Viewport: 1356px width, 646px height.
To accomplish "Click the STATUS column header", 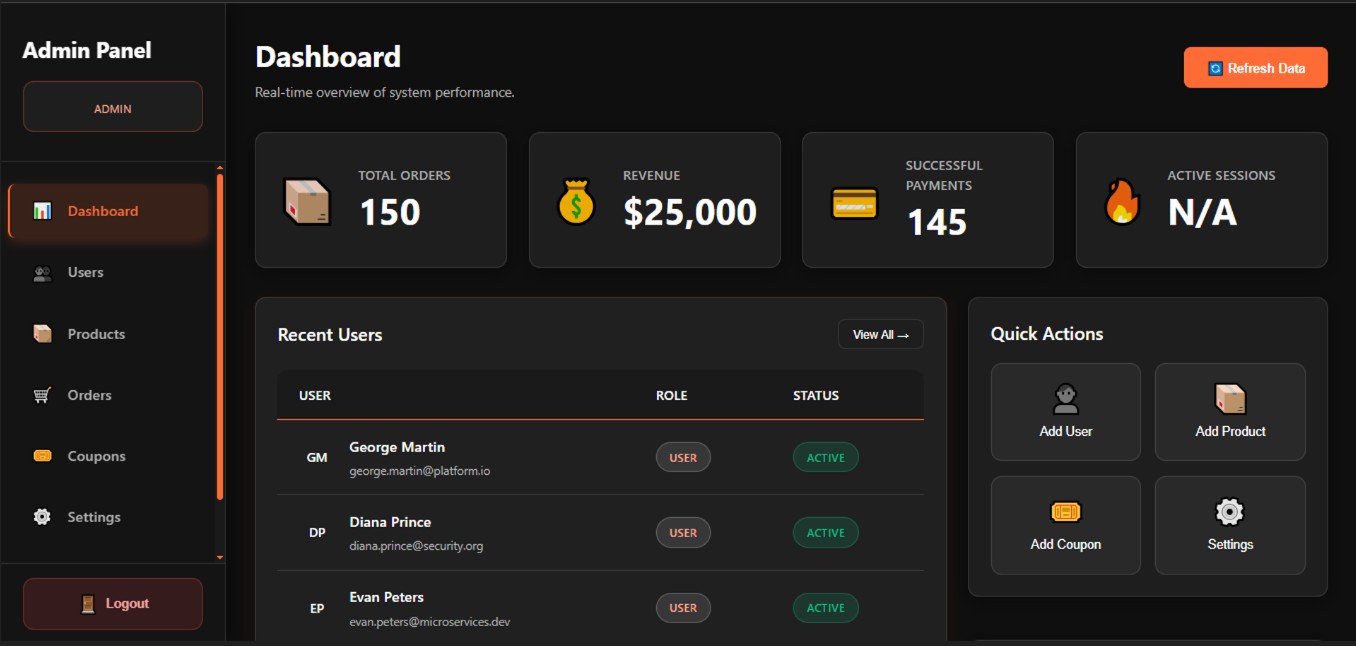I will point(816,396).
